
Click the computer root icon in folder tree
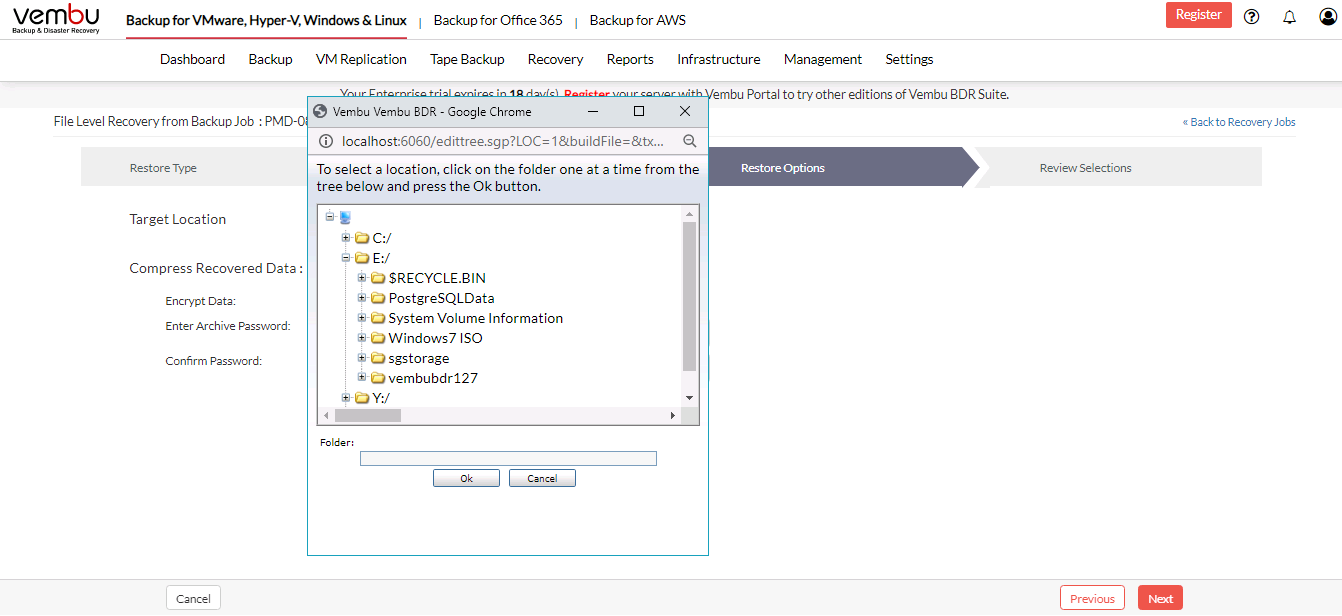[x=345, y=217]
